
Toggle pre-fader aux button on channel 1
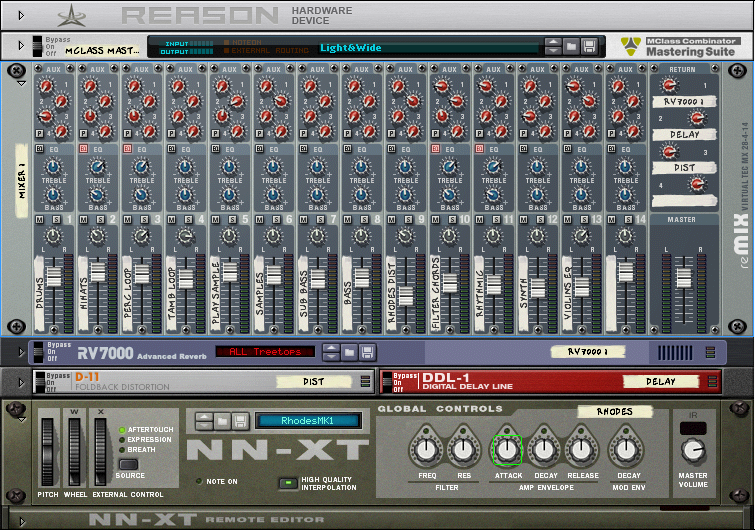(x=39, y=133)
